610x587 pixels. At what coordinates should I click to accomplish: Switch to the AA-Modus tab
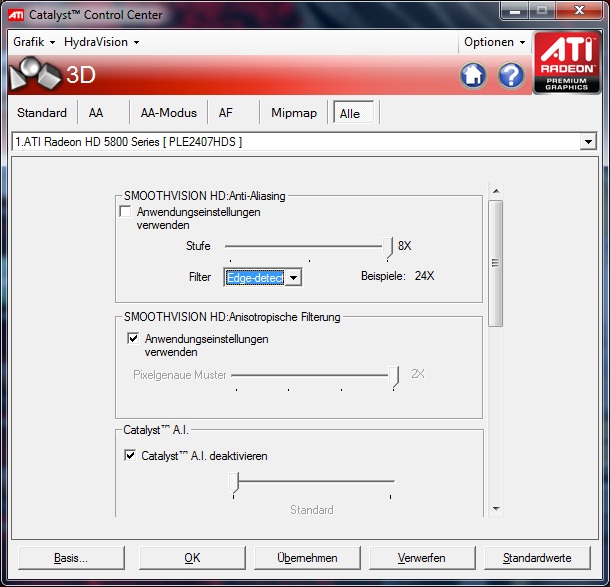point(168,113)
